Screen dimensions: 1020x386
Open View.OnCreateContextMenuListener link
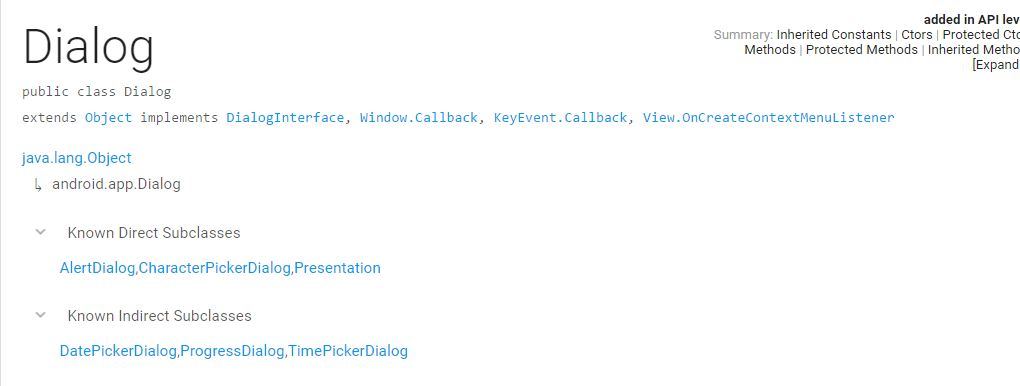(x=768, y=118)
